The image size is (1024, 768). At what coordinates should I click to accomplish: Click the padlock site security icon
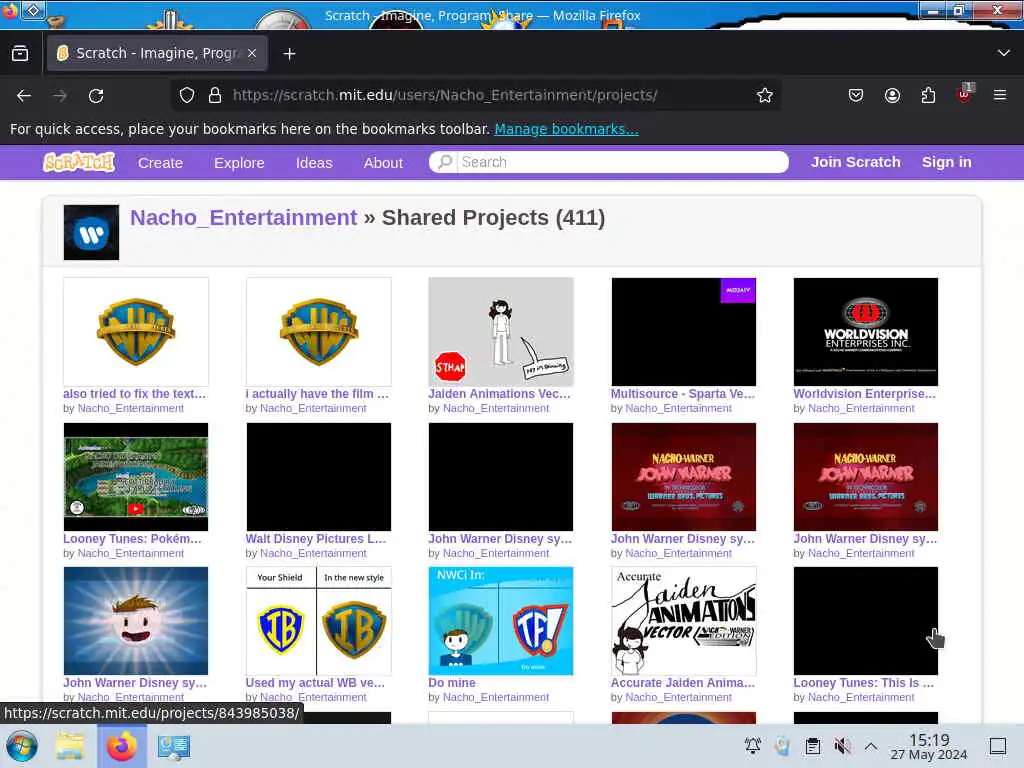(215, 95)
